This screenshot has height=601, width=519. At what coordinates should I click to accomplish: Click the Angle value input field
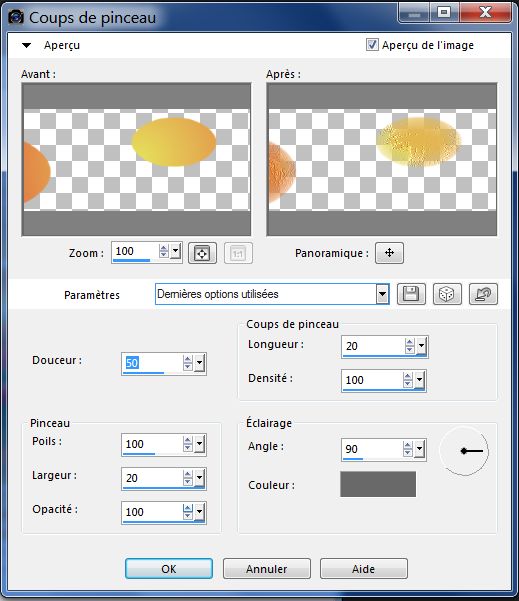click(x=372, y=449)
